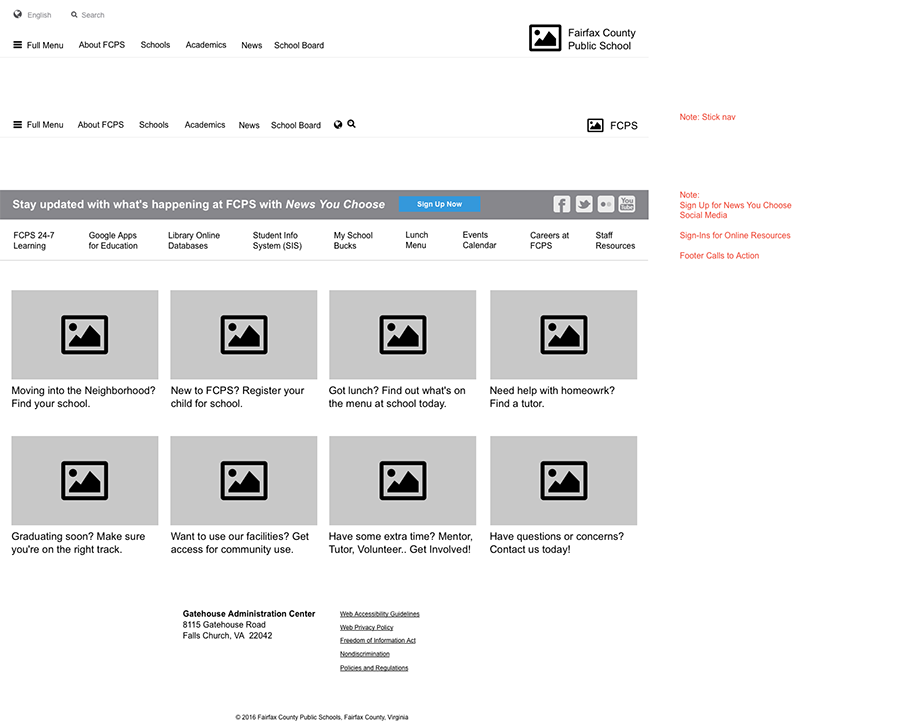The width and height of the screenshot is (900, 721).
Task: Open Events Calendar link
Action: click(x=479, y=240)
